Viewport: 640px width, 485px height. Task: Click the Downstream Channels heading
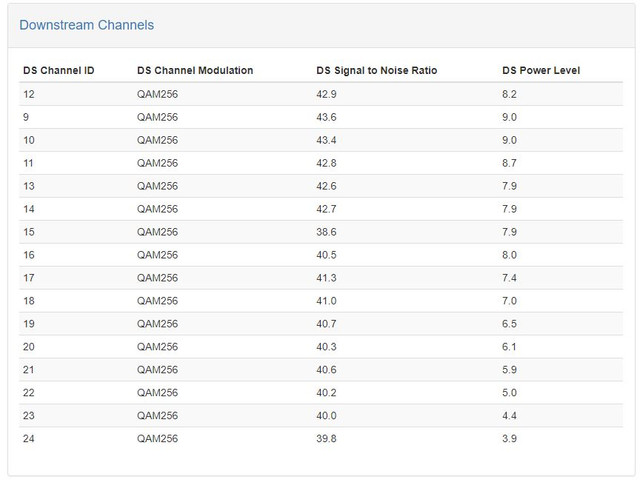pyautogui.click(x=87, y=25)
